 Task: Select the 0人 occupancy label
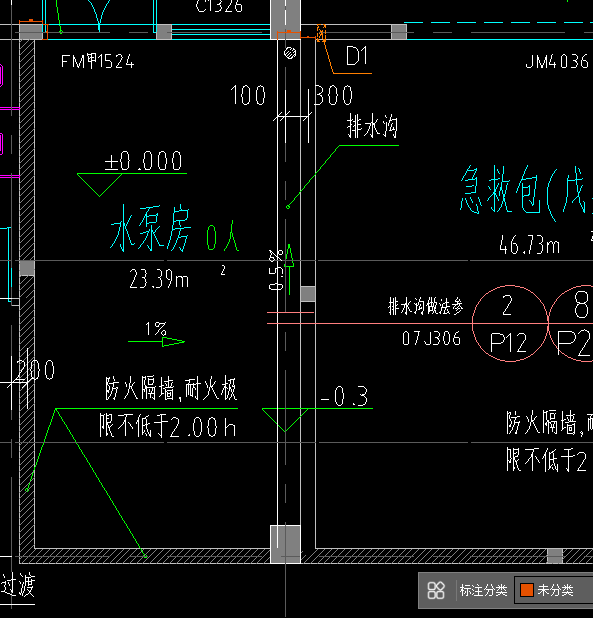223,236
